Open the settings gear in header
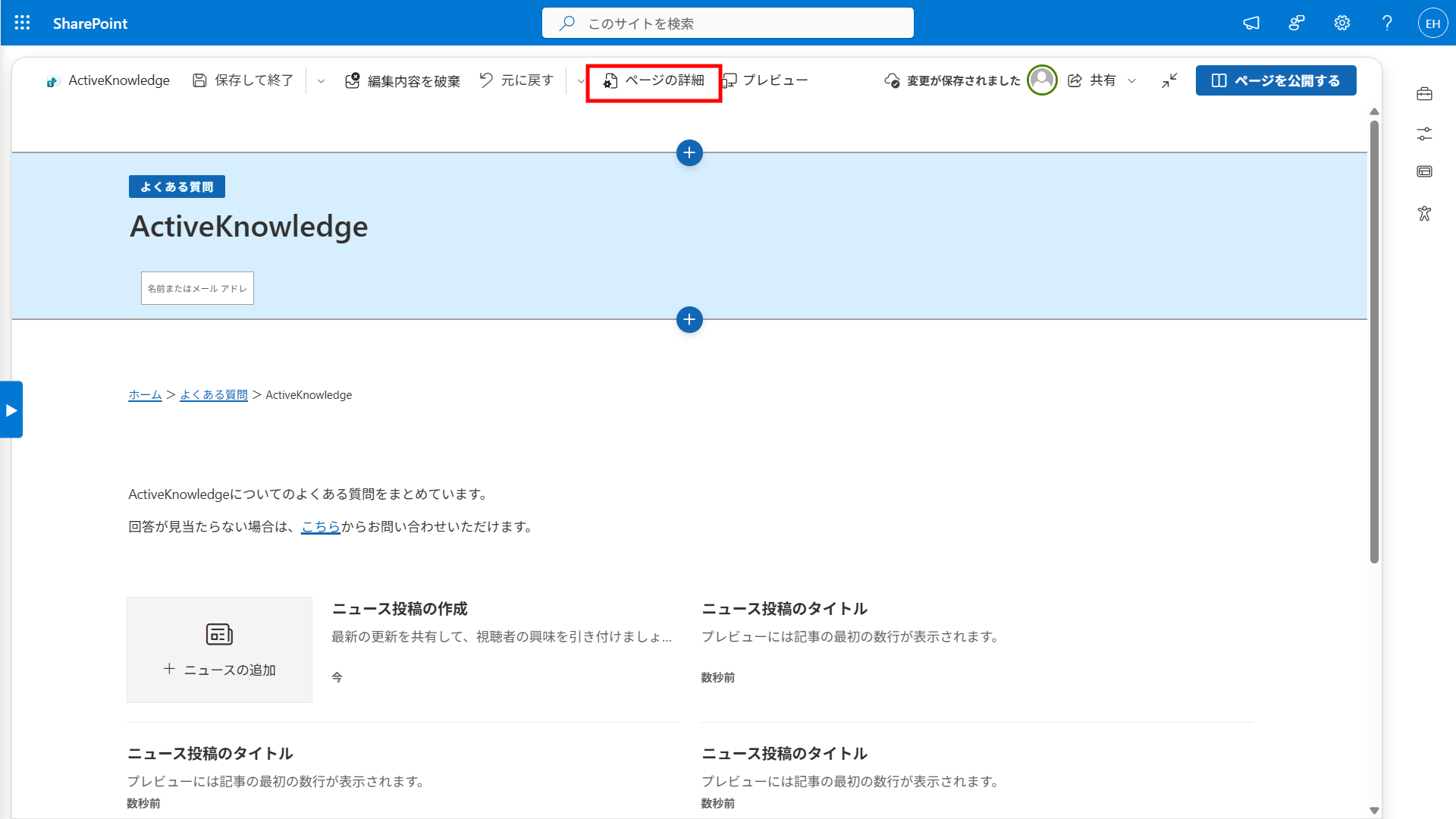 click(x=1341, y=23)
